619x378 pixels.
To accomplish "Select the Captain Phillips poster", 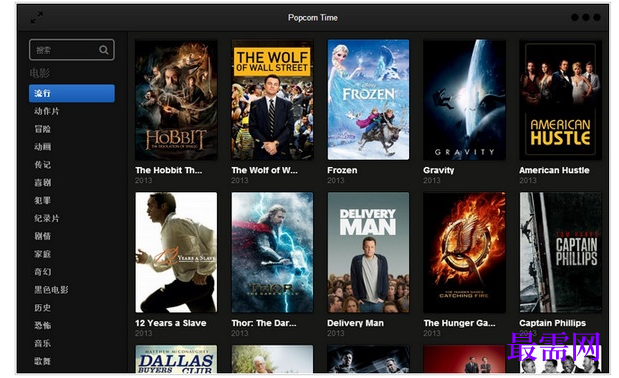I will pos(561,253).
